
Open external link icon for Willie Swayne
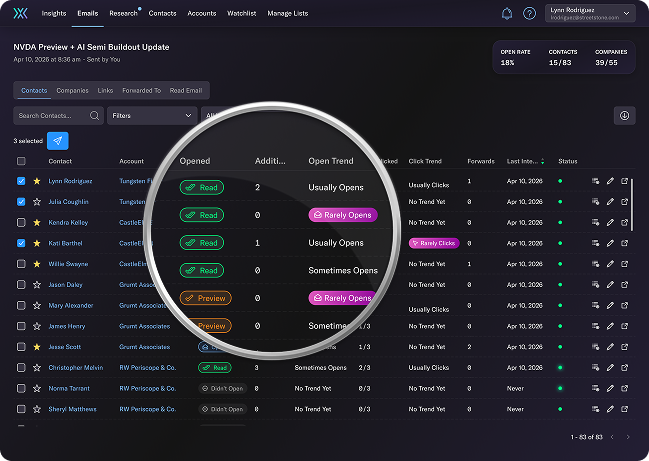point(625,264)
